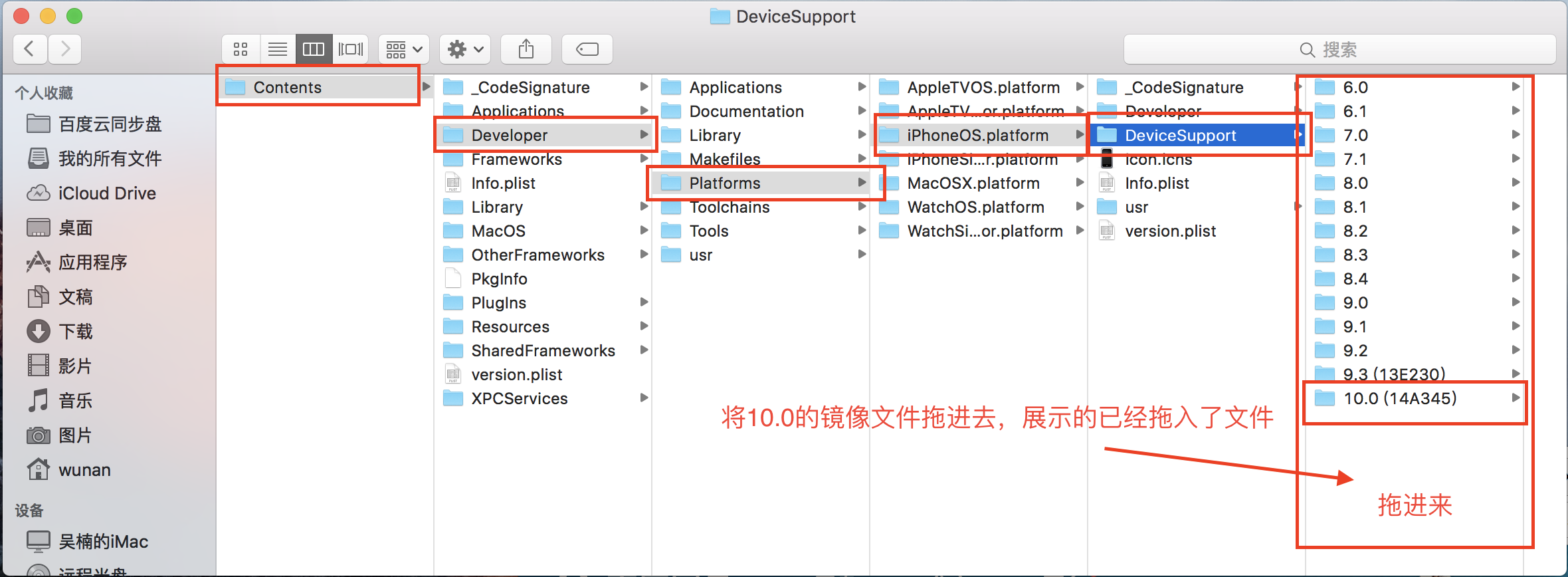Click the 个人收藏 sidebar heading
Screen dimensions: 1568x577
(x=45, y=93)
